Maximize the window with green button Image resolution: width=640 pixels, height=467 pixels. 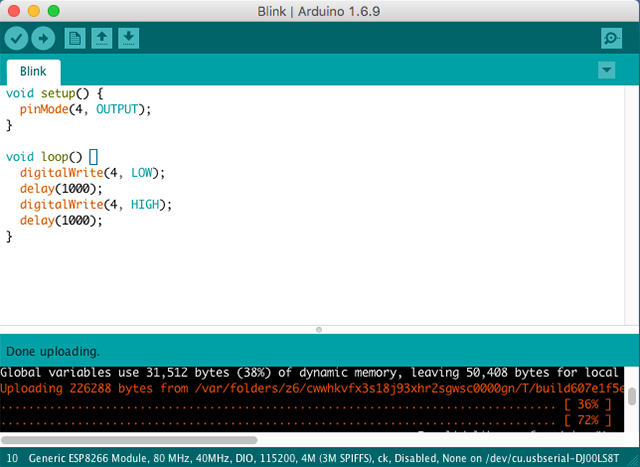[x=54, y=11]
